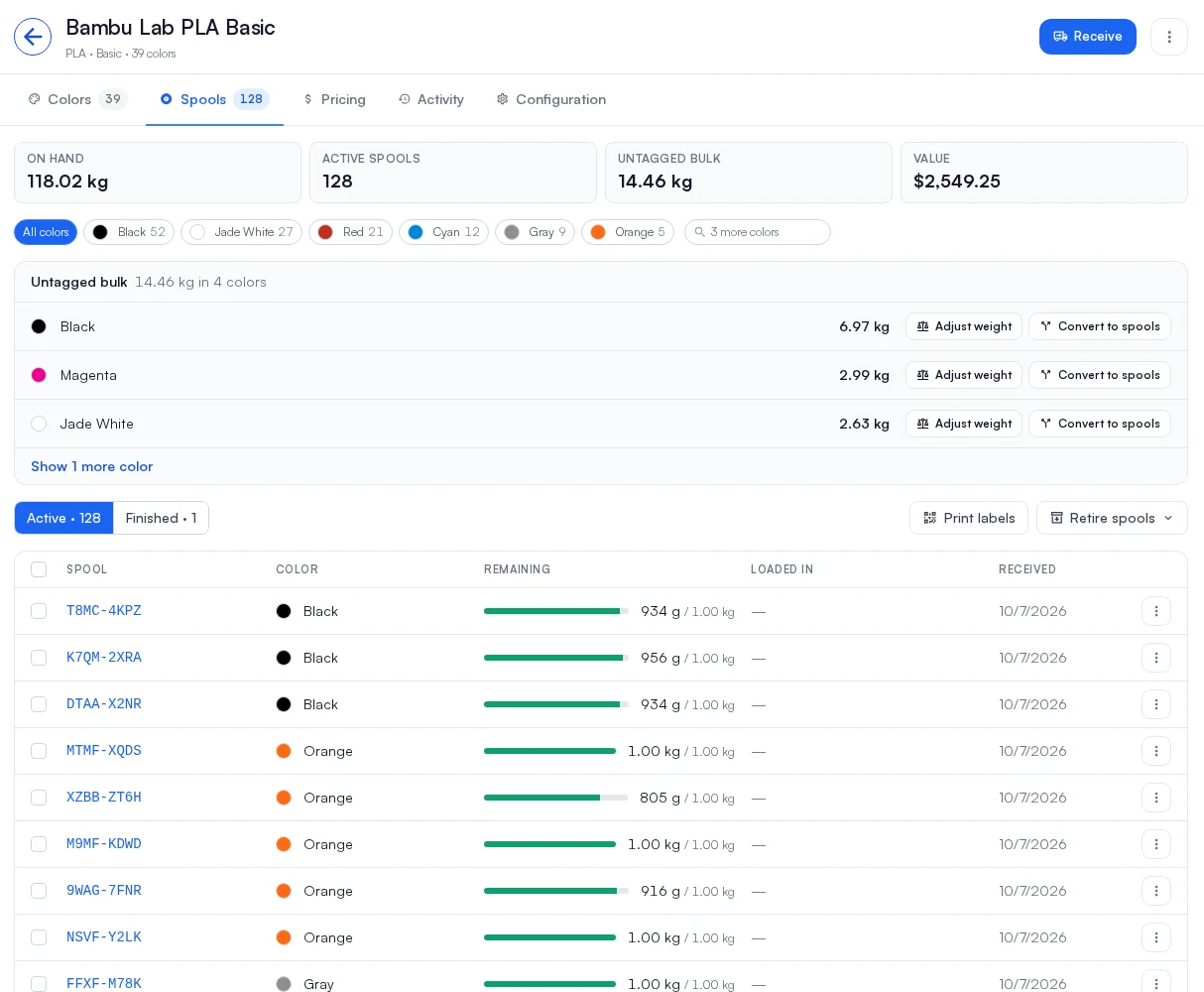
Task: Click the Remaining column header
Action: pos(517,569)
